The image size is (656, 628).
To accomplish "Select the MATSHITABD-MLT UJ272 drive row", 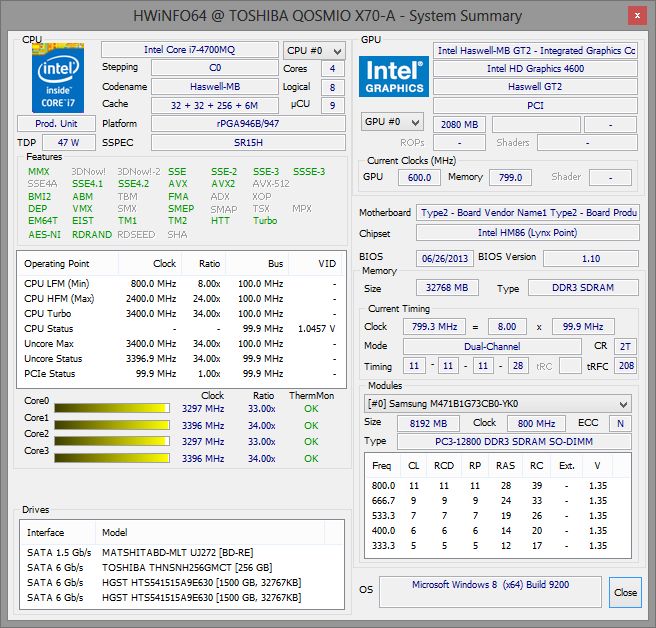I will [x=182, y=553].
